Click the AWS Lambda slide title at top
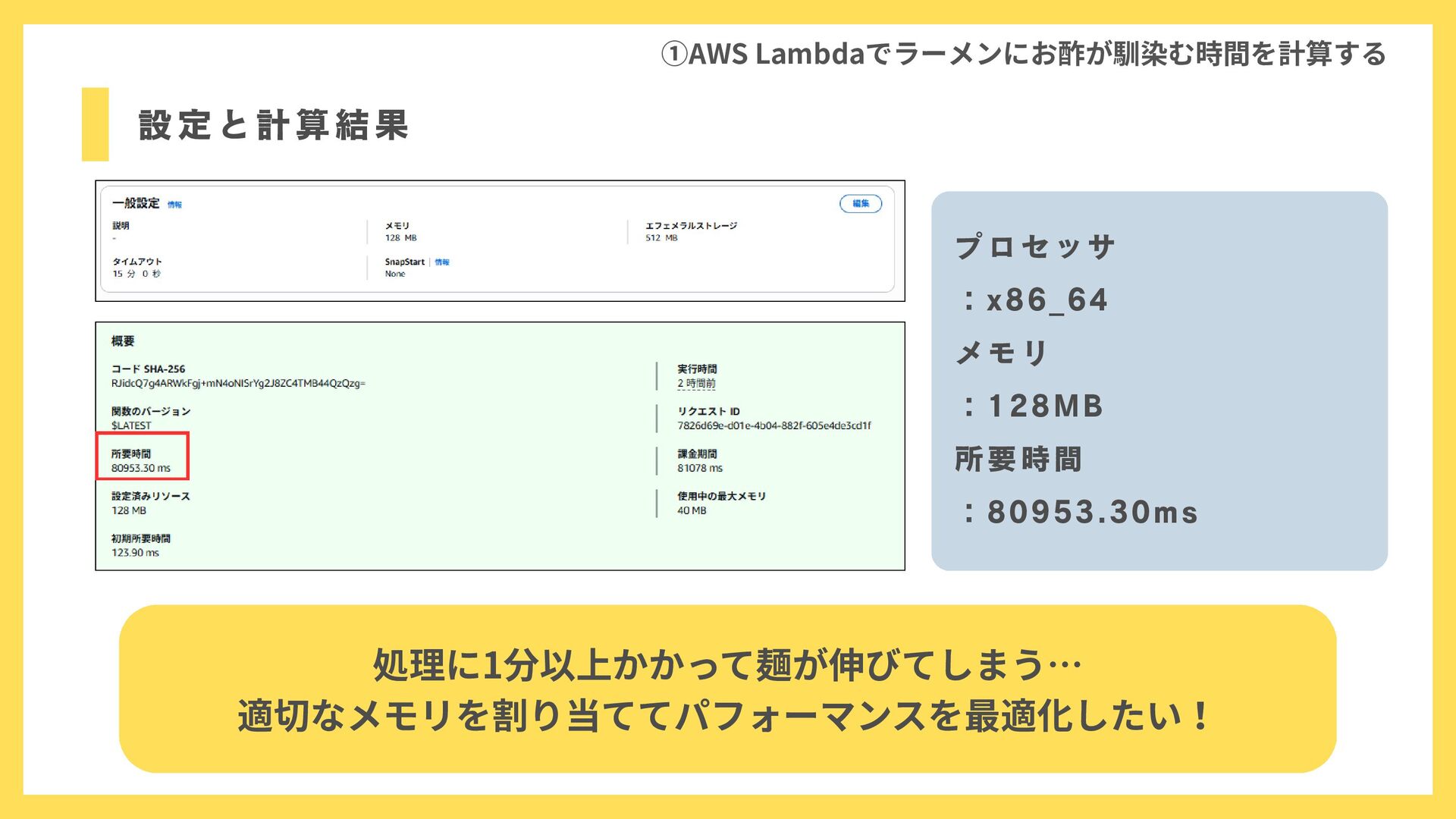Screen dimensions: 1456x819 1023,54
